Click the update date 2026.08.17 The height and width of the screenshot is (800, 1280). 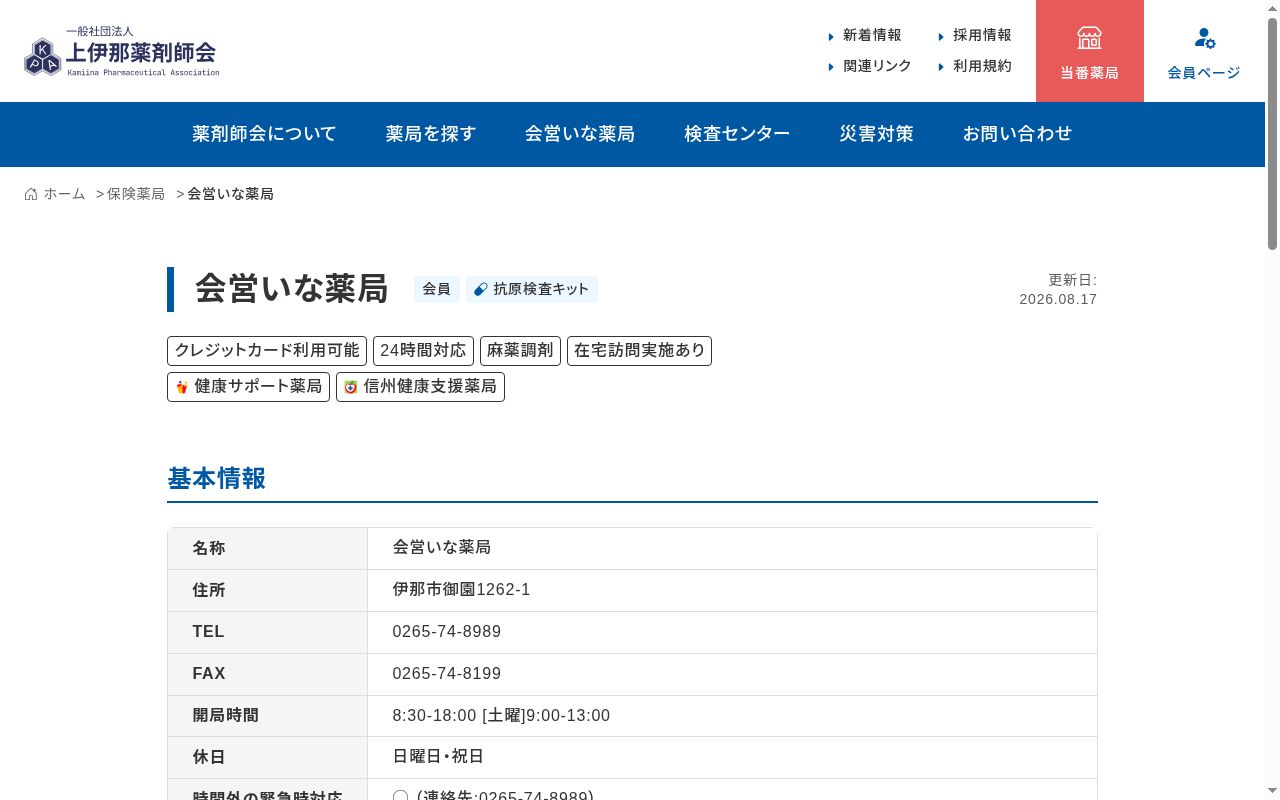coord(1058,299)
